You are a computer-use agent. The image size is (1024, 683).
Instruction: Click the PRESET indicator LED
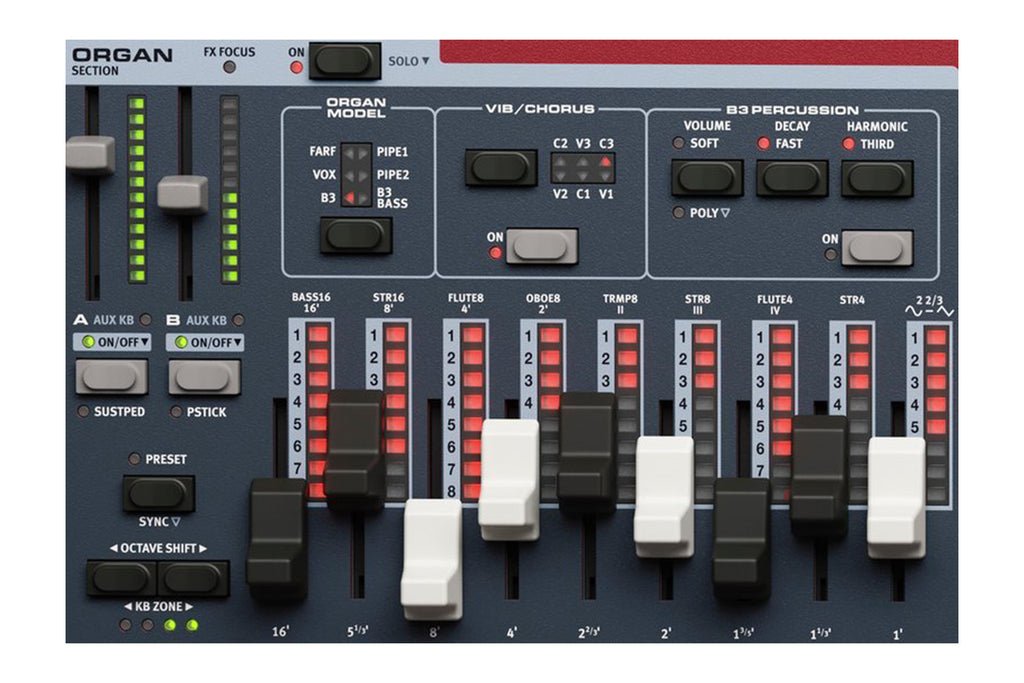135,458
